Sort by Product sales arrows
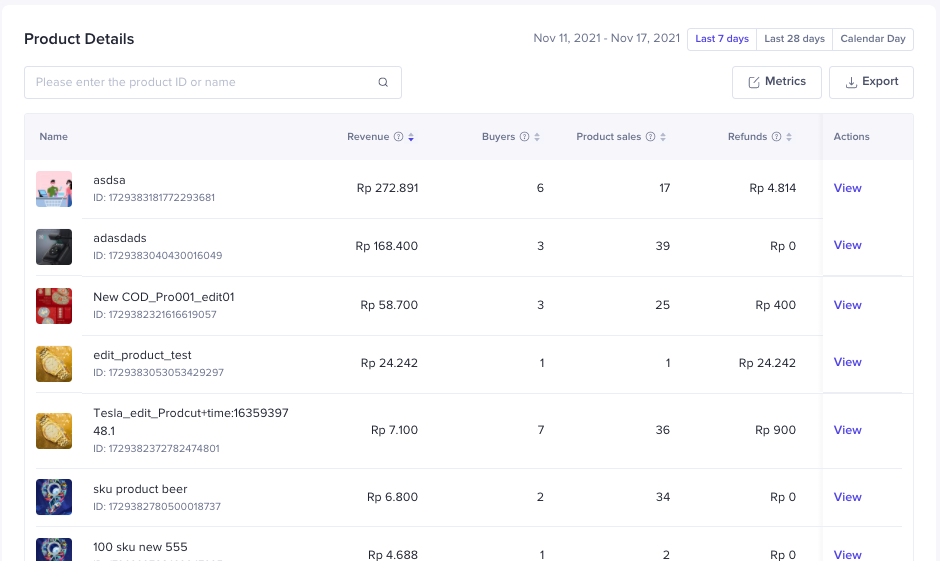Image resolution: width=940 pixels, height=561 pixels. 663,137
